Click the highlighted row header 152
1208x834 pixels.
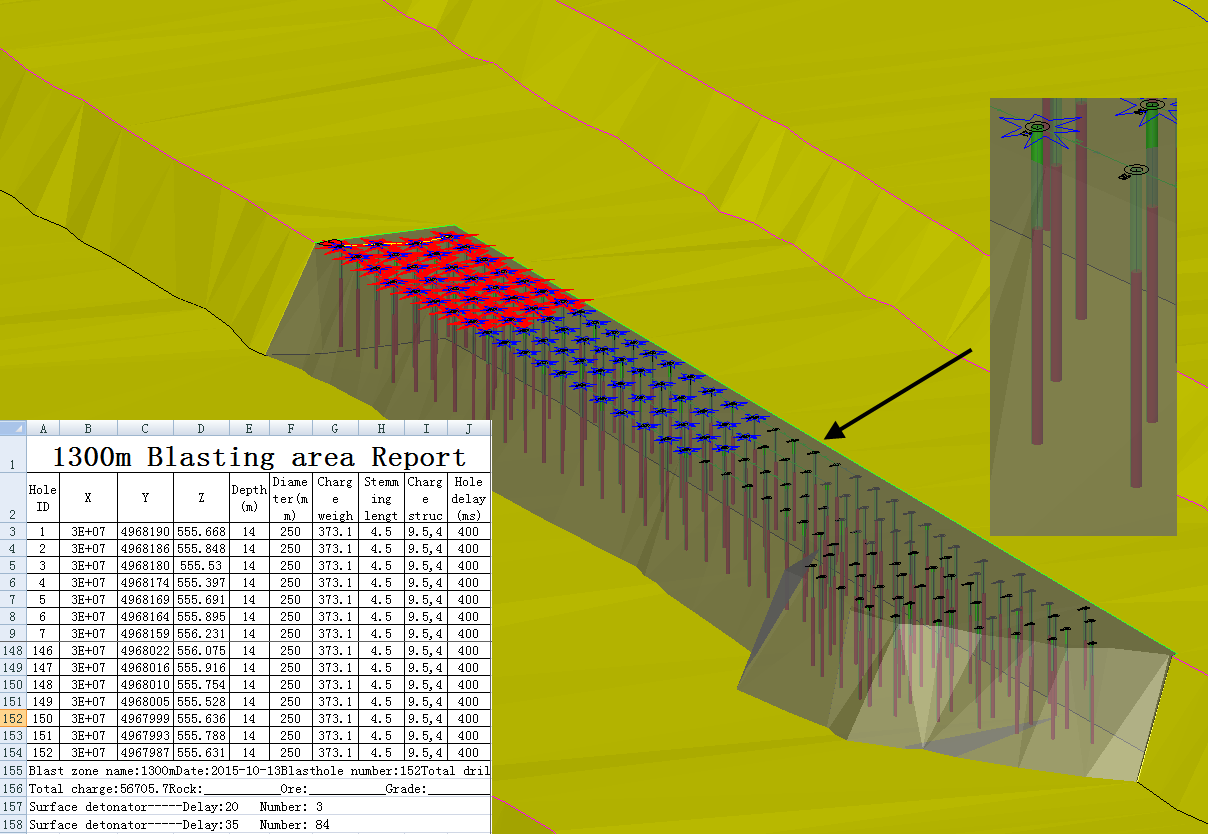(x=14, y=719)
